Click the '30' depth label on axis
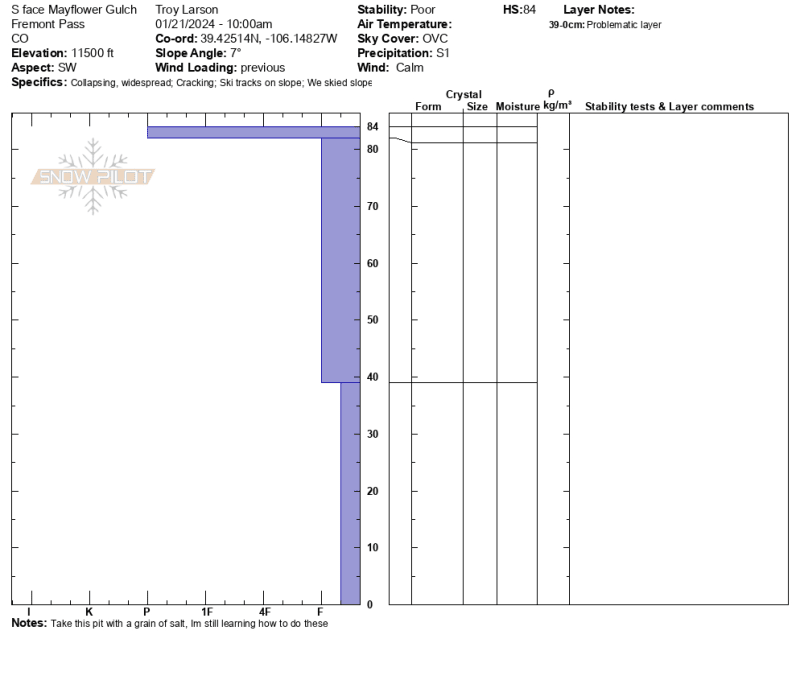 click(x=372, y=434)
